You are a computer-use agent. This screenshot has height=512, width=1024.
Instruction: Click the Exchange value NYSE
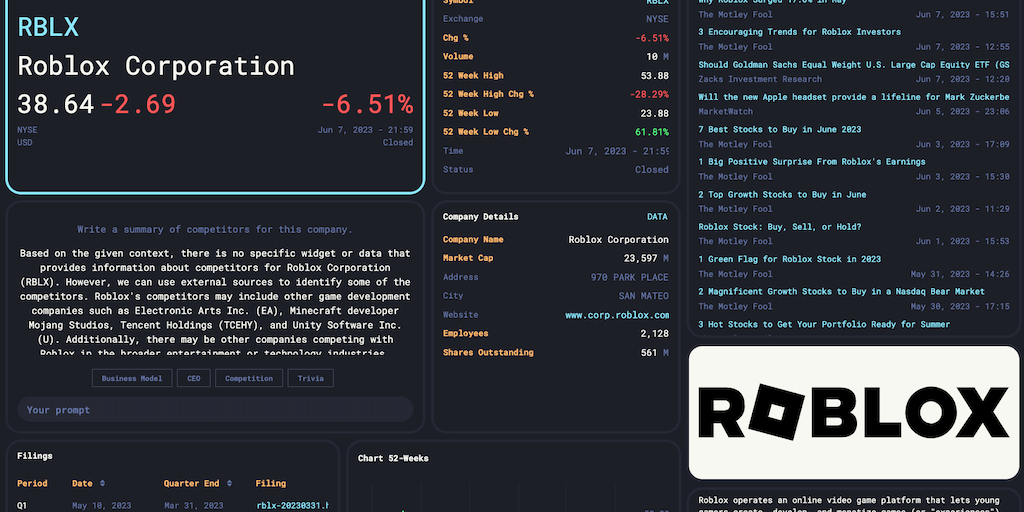[658, 19]
